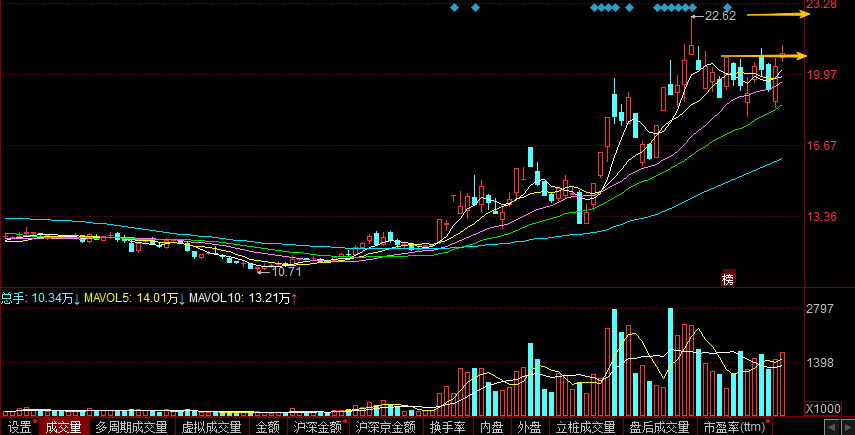The height and width of the screenshot is (435, 855).
Task: Click the 16.67 price axis label
Action: point(821,146)
